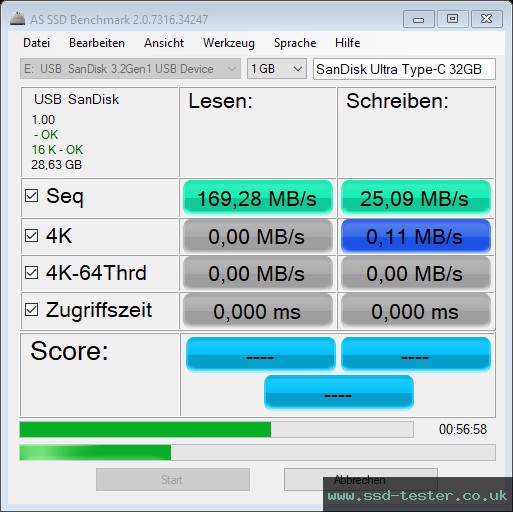Open the Bearbeiten menu
The image size is (513, 512).
click(97, 43)
